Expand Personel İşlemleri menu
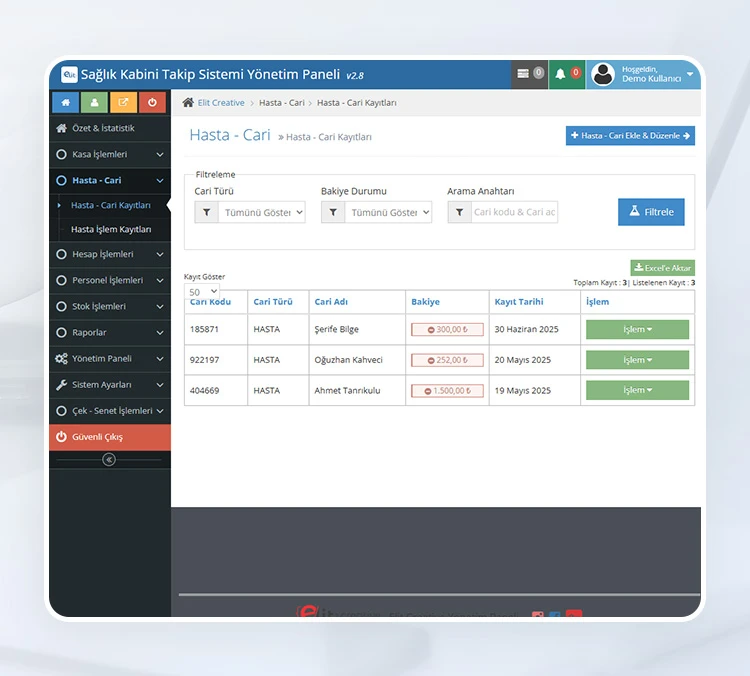This screenshot has width=750, height=676. [110, 280]
